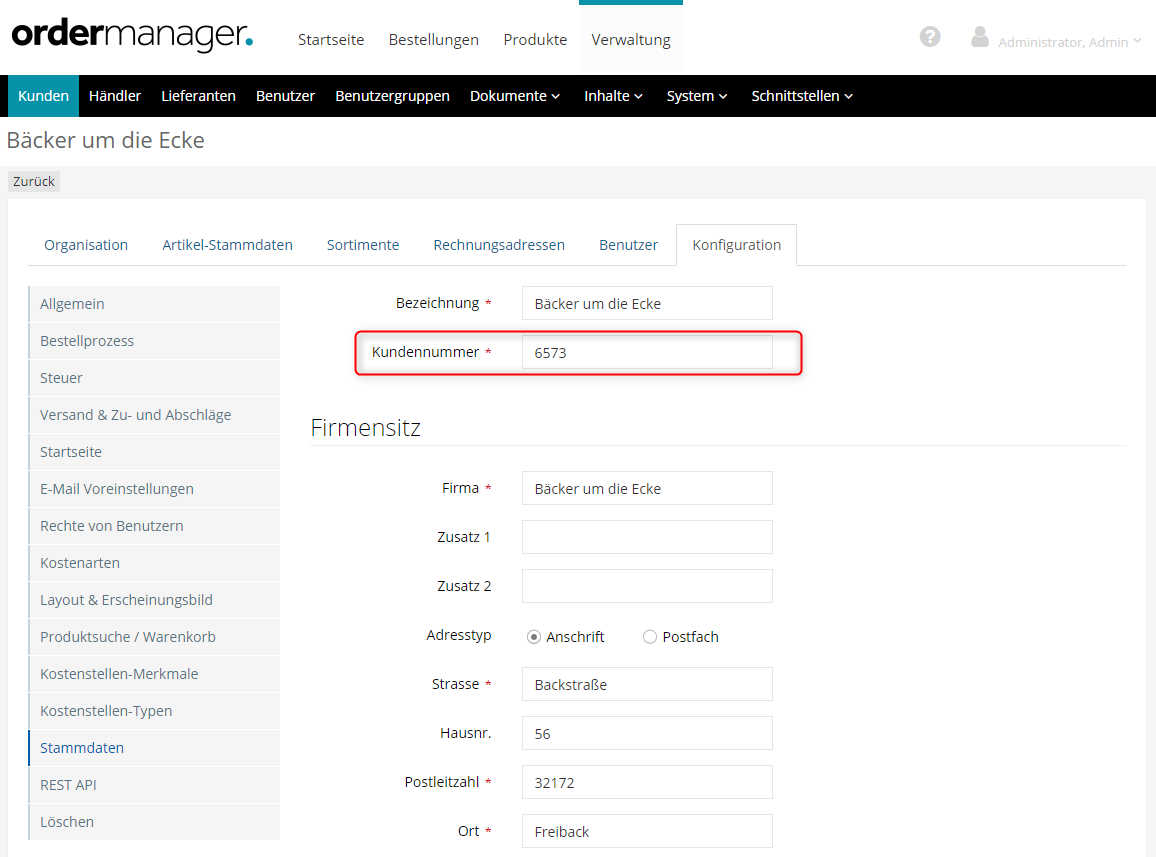Switch to the Rechnungsadressen tab
Viewport: 1156px width, 857px height.
point(499,245)
